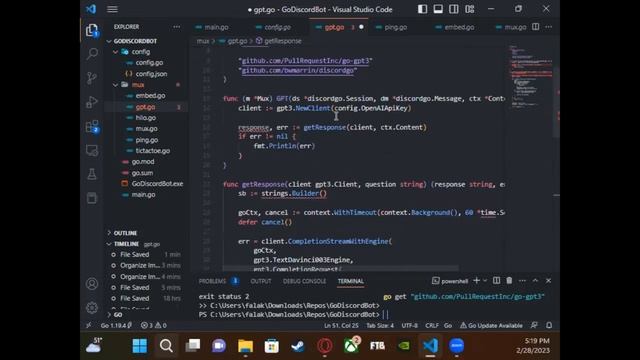Collapse the GODISCORDBOT root folder

[x=135, y=41]
